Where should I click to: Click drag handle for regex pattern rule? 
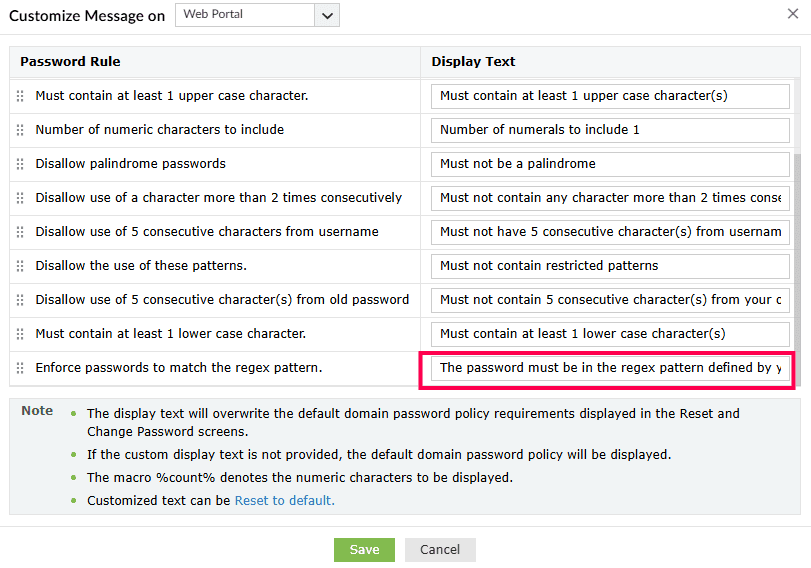pyautogui.click(x=20, y=368)
